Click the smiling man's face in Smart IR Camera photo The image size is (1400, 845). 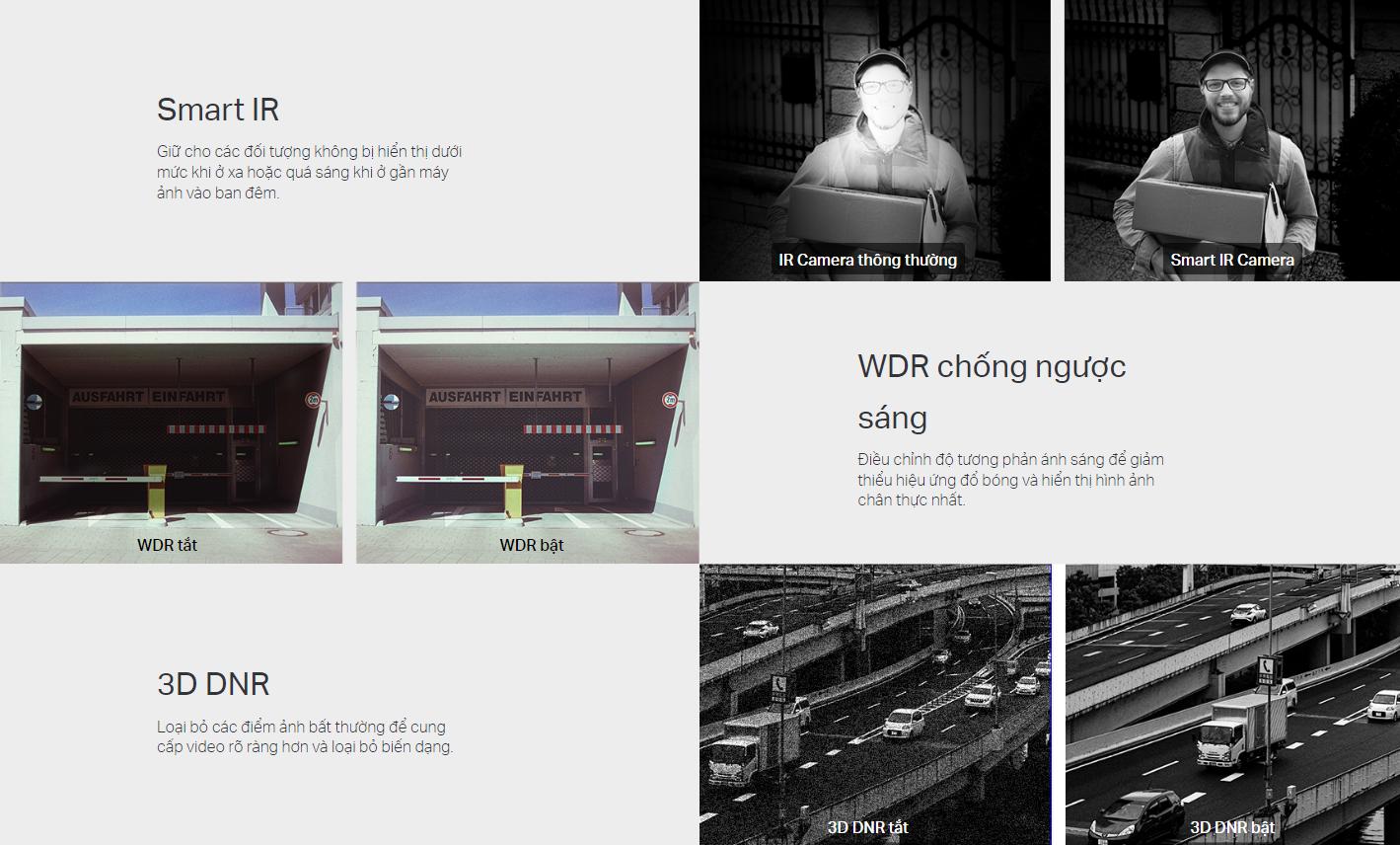[1226, 95]
